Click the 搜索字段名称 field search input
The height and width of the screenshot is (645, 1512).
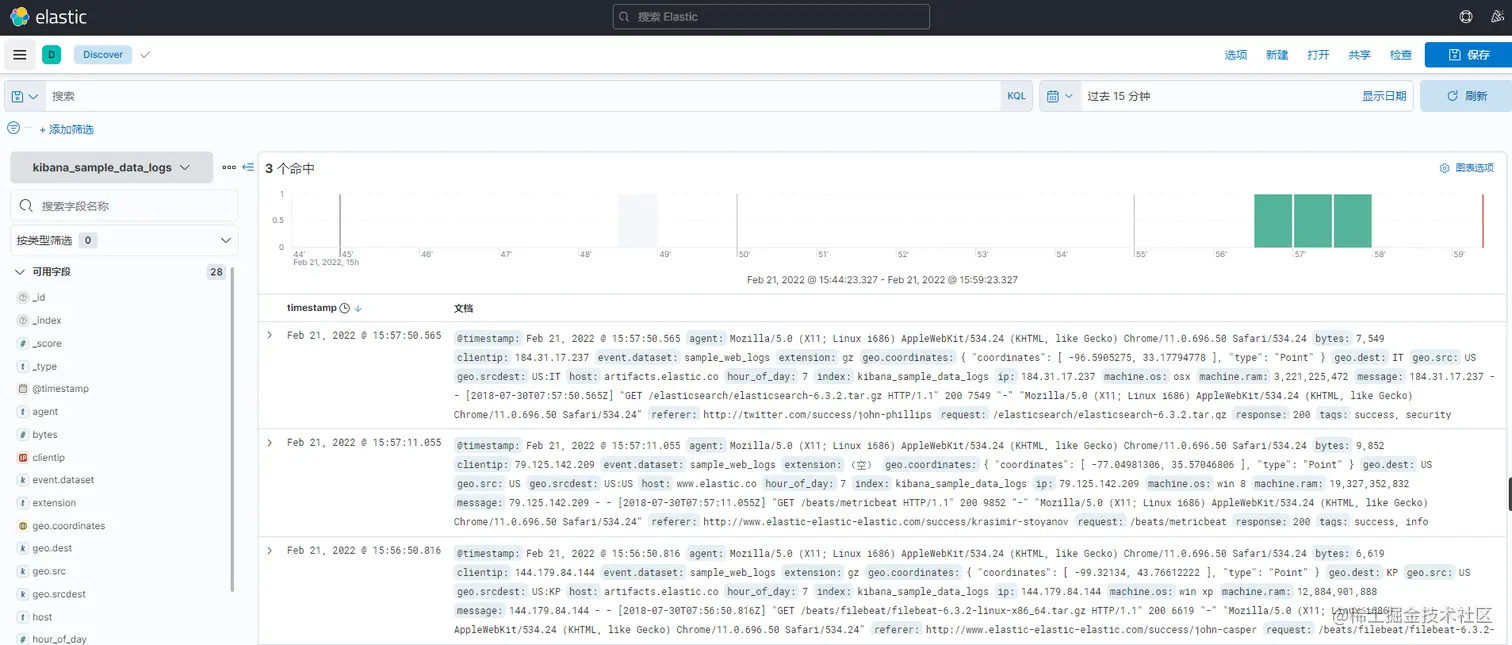coord(125,206)
